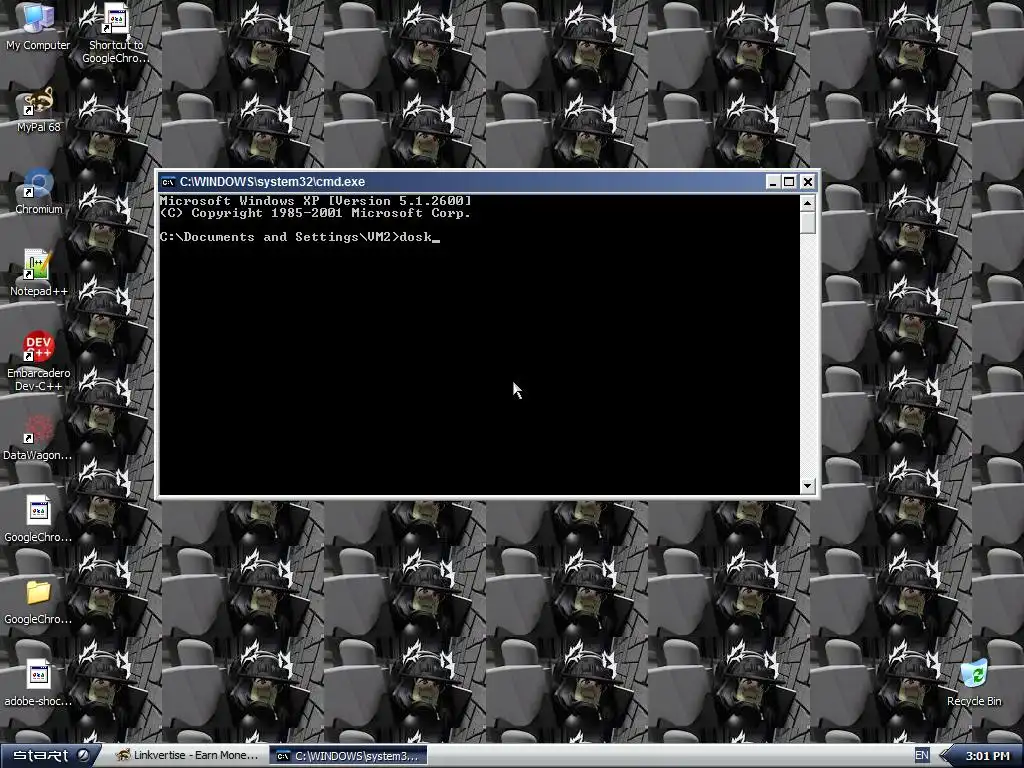1024x768 pixels.
Task: Open the Start menu
Action: pos(50,756)
